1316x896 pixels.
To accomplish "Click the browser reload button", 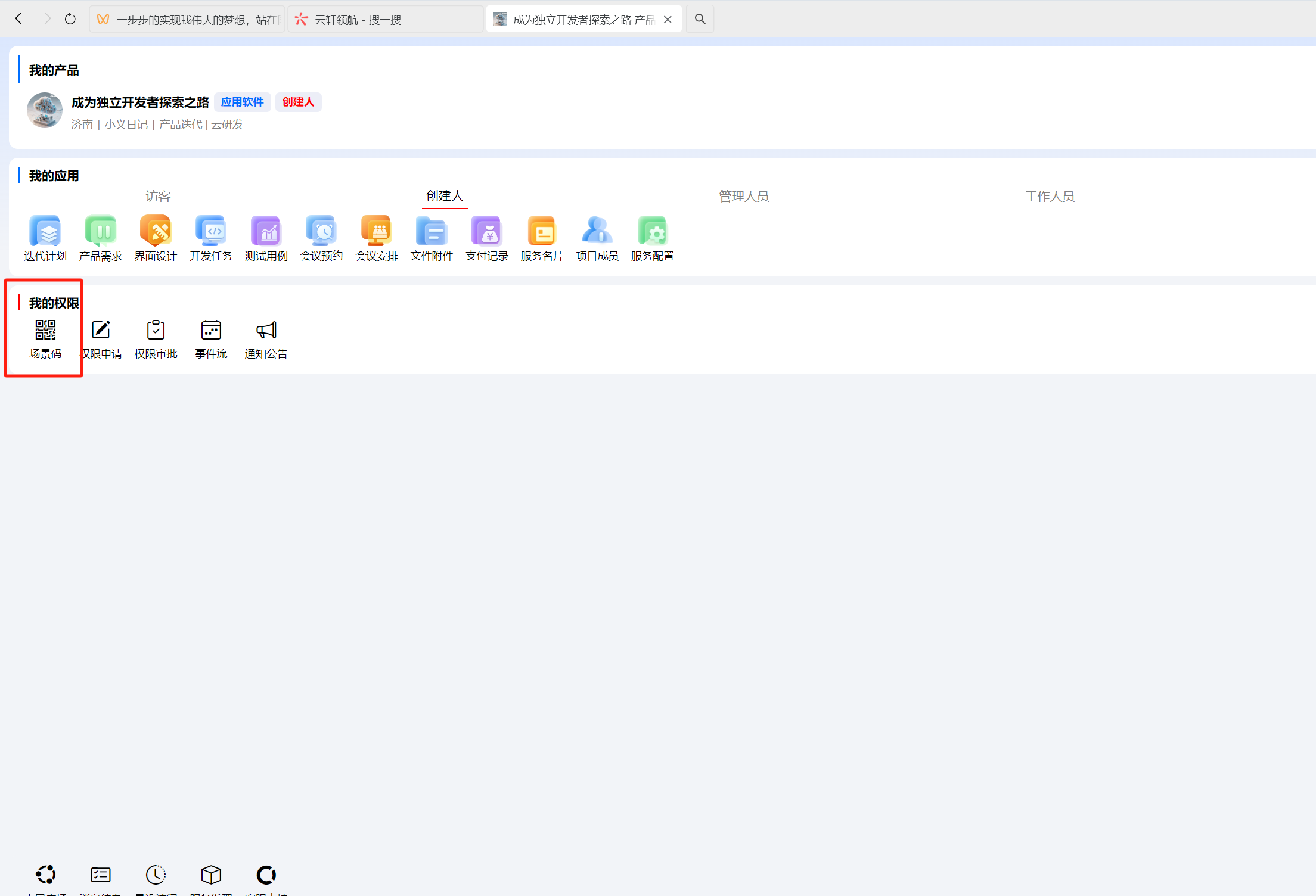I will (x=70, y=19).
